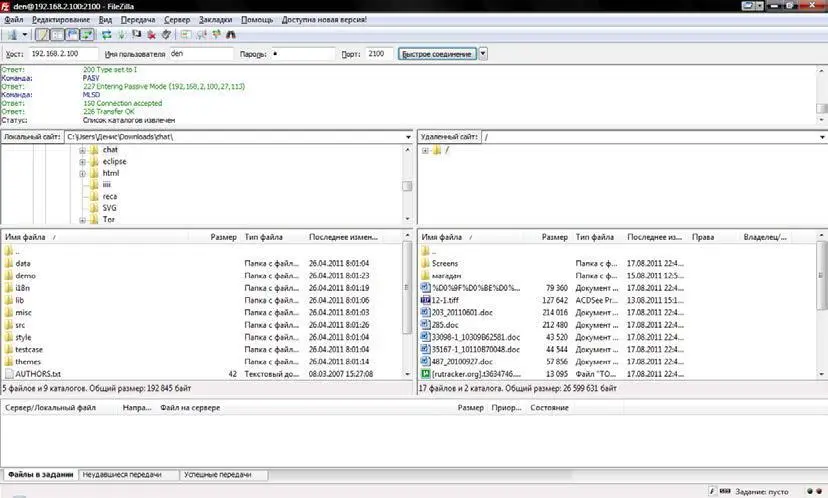Click the Хост input field
Screen dimensions: 828x498
tap(63, 54)
